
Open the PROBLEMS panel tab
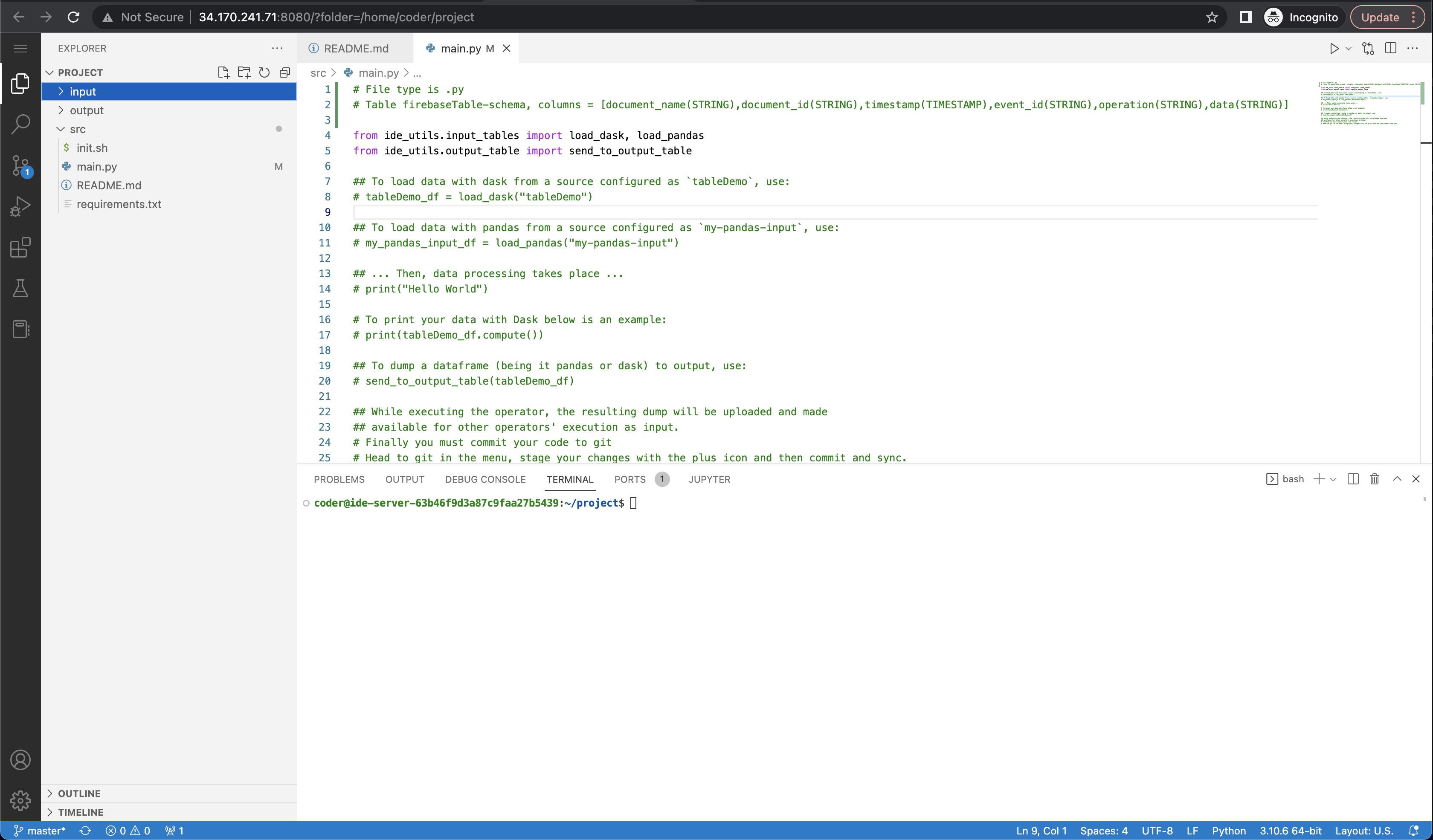coord(339,479)
